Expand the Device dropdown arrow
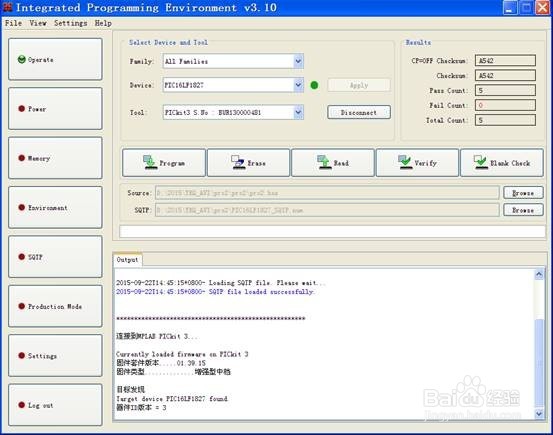 tap(298, 85)
